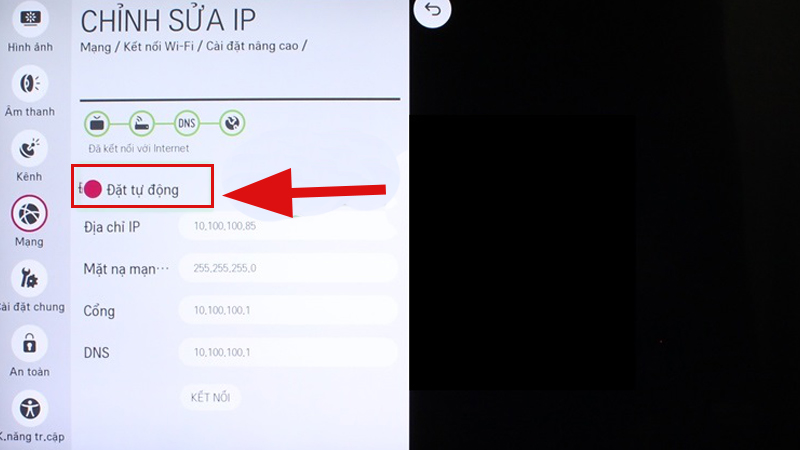Click the Cài đặt nâng cao breadcrumb
This screenshot has width=800, height=450.
[252, 46]
